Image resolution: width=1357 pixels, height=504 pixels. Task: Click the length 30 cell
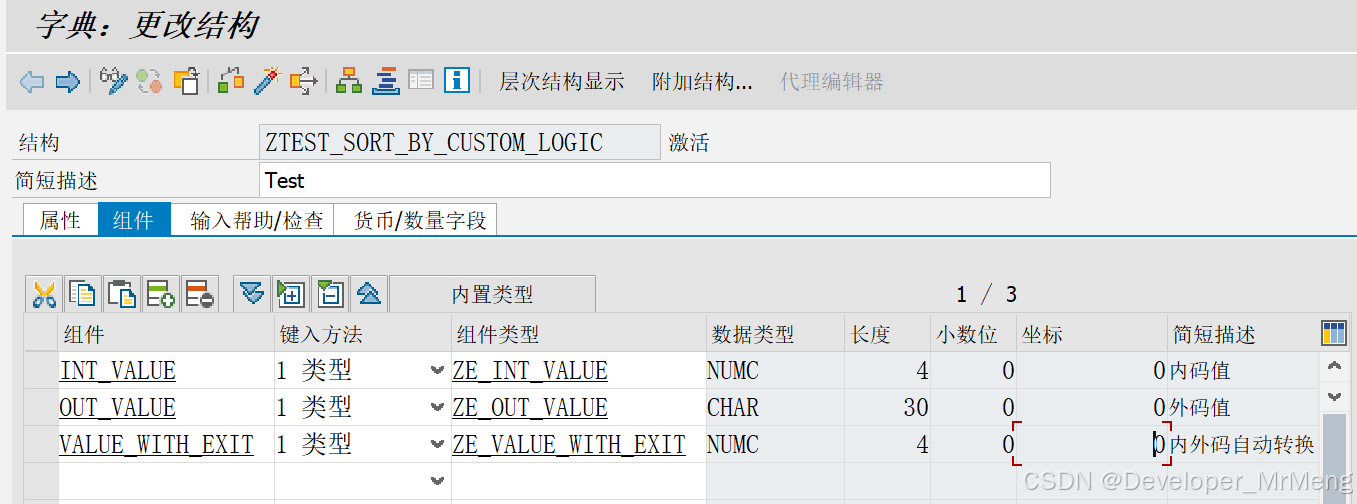pyautogui.click(x=888, y=408)
